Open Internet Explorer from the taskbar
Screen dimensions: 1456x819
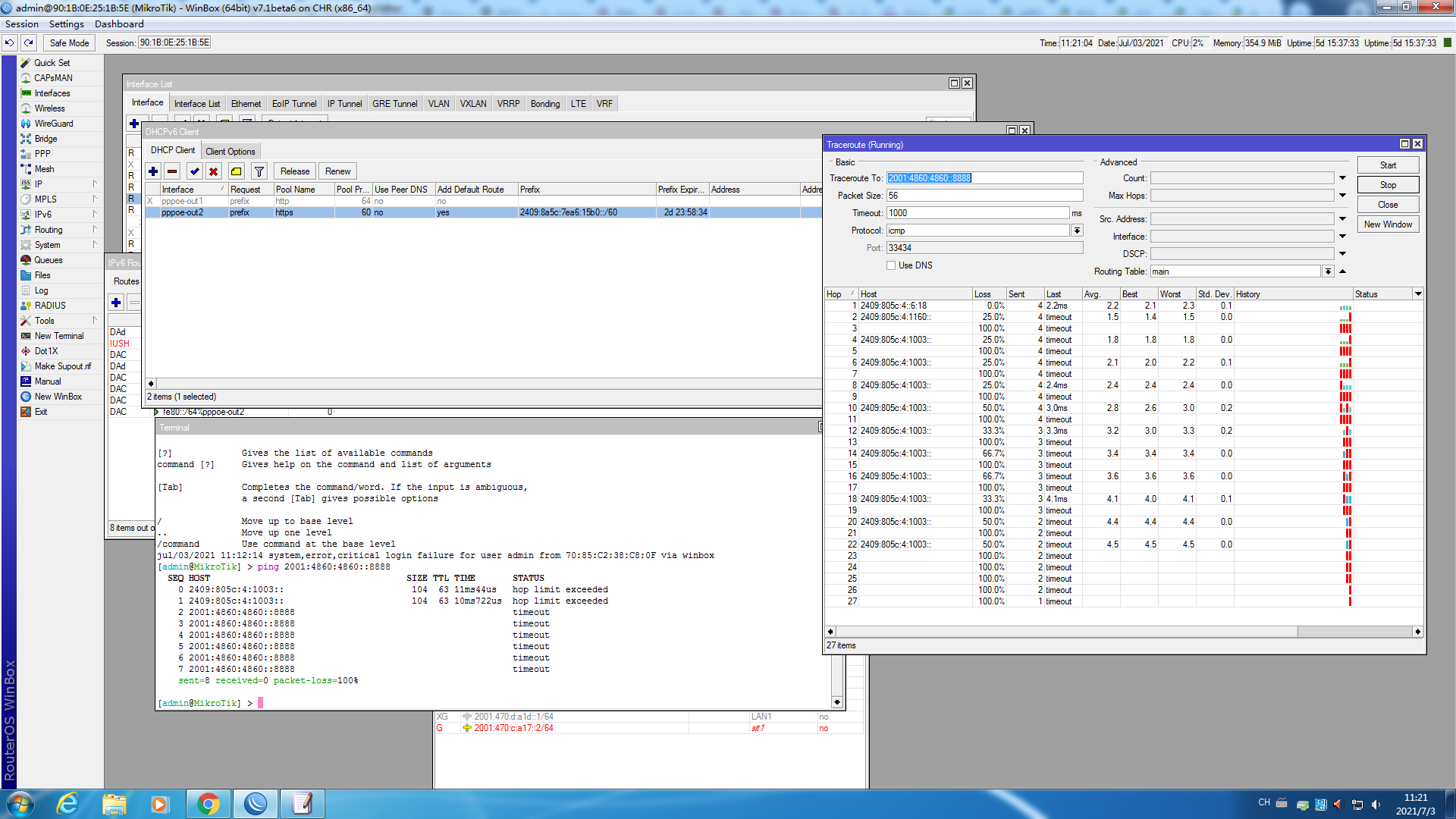68,803
